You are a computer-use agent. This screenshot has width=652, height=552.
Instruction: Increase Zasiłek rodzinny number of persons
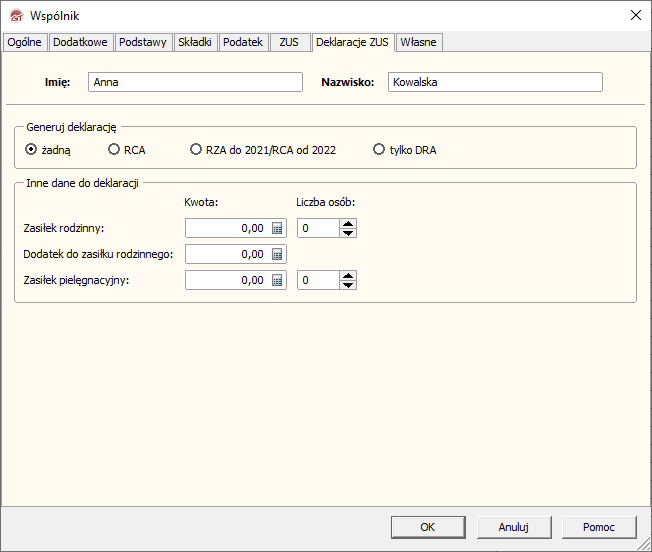click(348, 224)
